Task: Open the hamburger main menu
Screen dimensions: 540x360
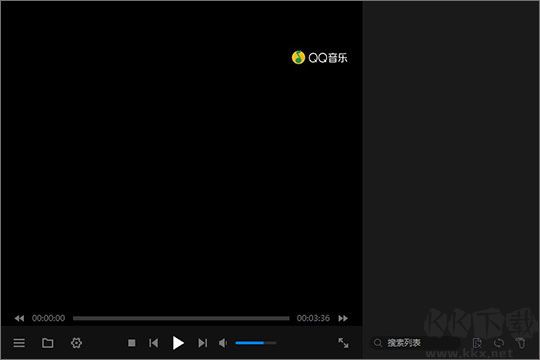Action: tap(19, 343)
